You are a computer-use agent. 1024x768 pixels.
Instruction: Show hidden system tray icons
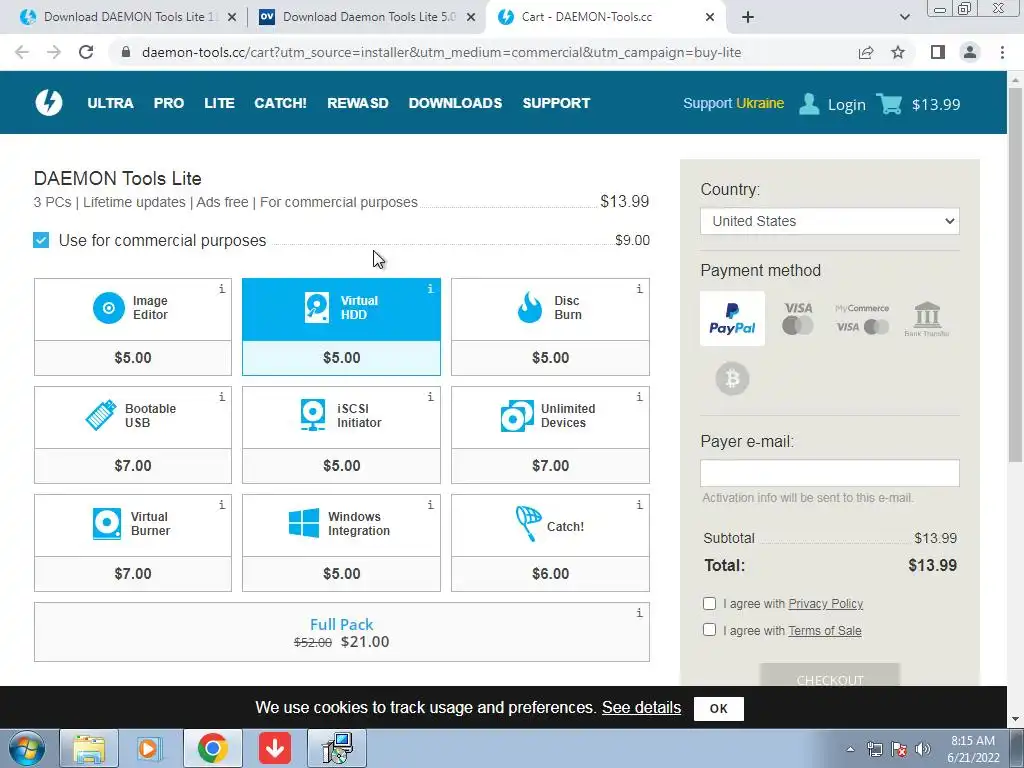(850, 749)
